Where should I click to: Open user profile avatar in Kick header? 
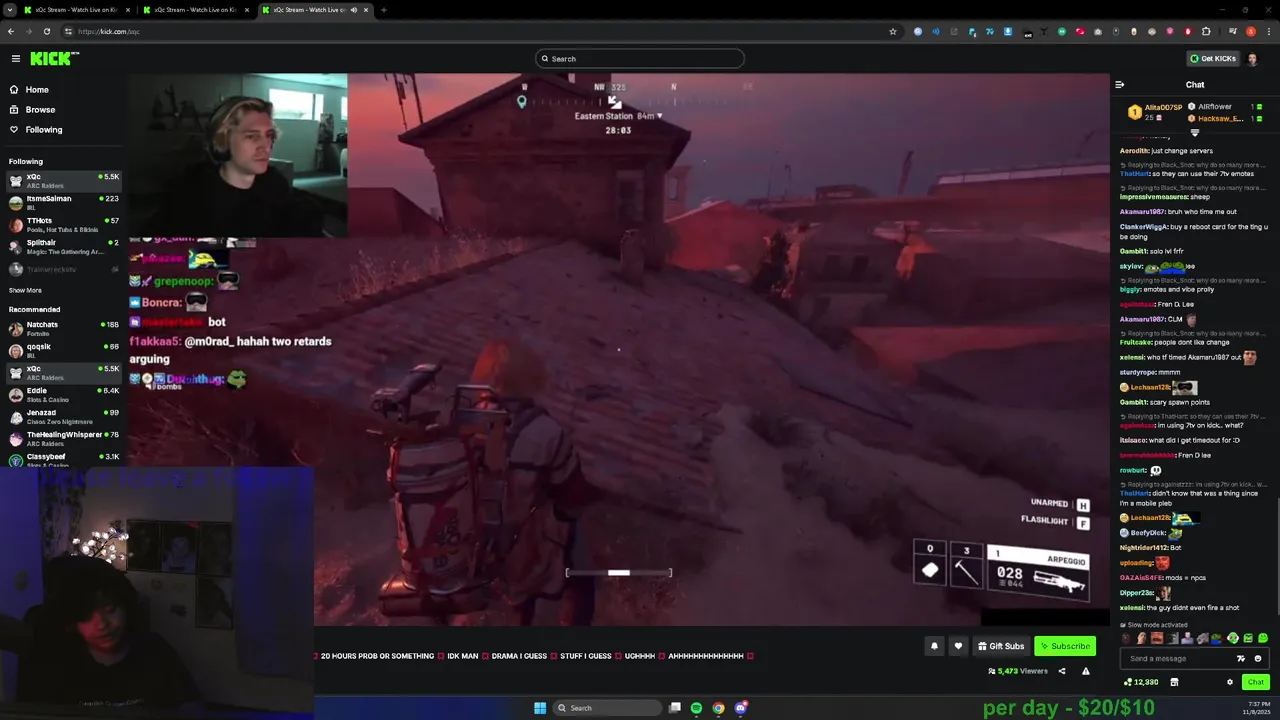click(x=1252, y=59)
